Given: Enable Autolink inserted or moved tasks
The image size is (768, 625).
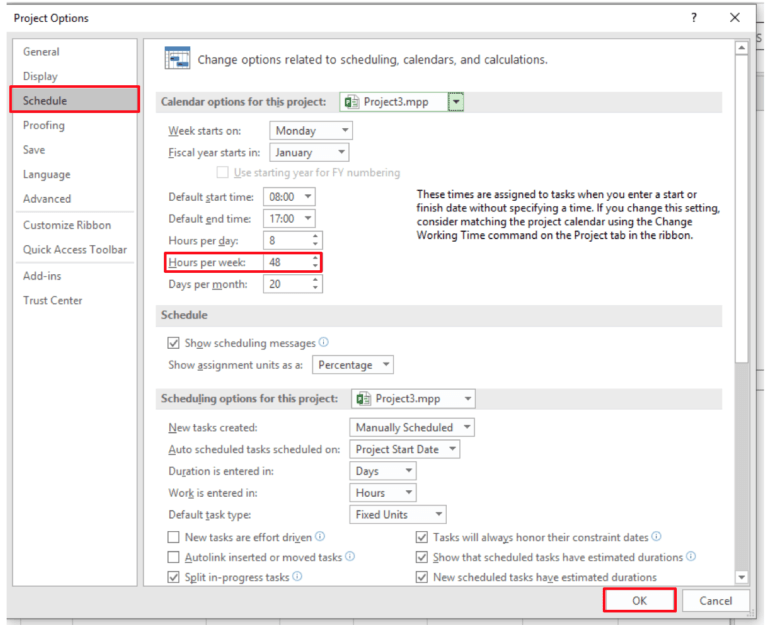Looking at the screenshot, I should (173, 557).
